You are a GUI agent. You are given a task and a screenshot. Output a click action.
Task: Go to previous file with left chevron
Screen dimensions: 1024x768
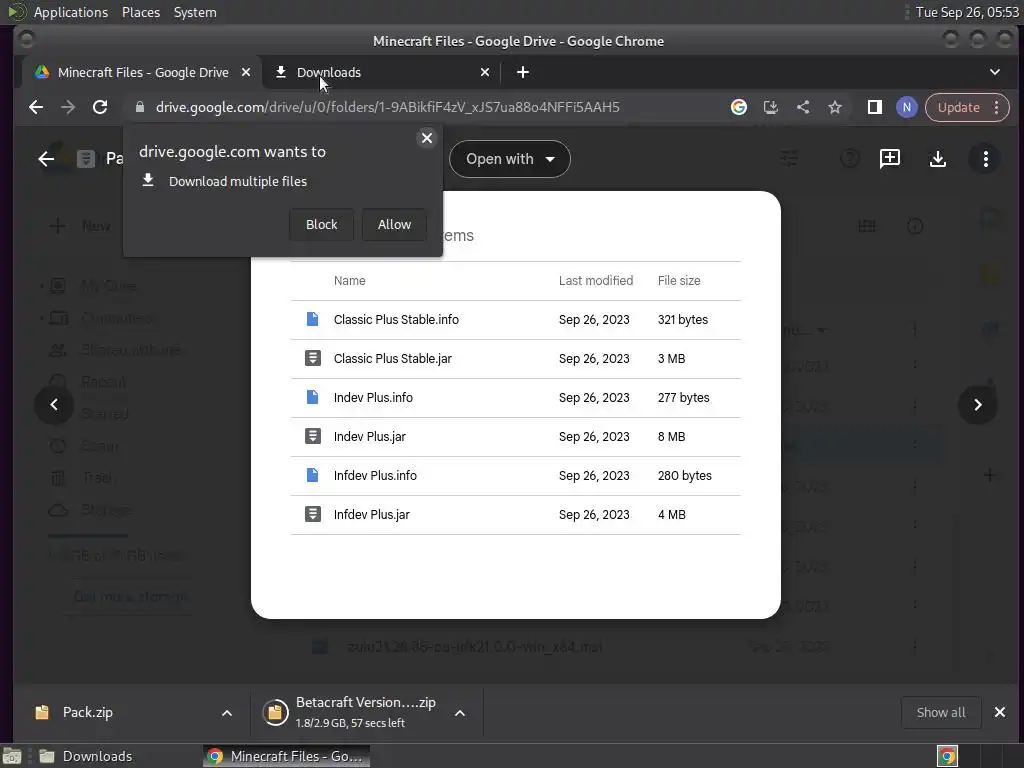click(x=54, y=405)
